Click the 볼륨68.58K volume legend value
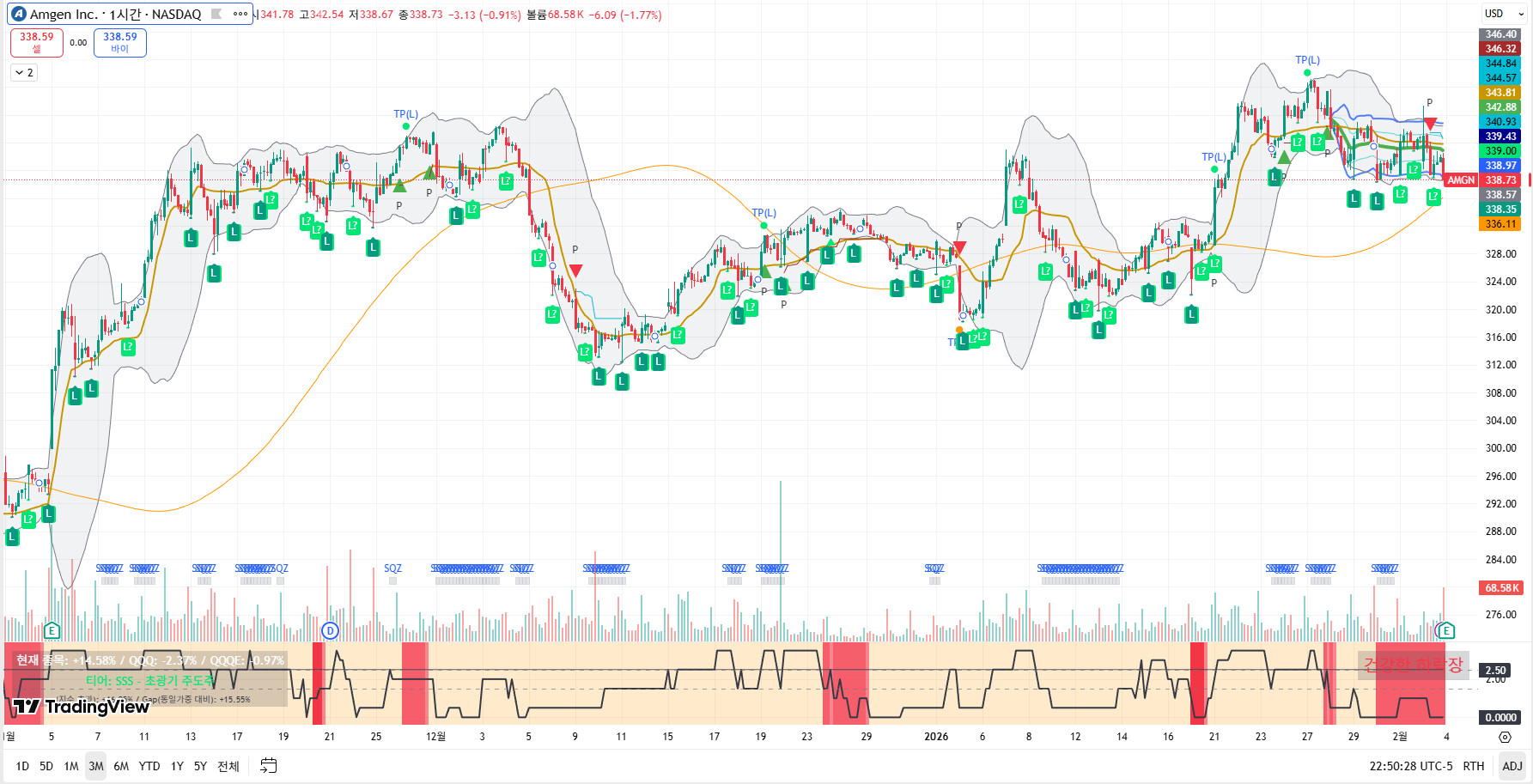This screenshot has height=784, width=1533. (555, 15)
